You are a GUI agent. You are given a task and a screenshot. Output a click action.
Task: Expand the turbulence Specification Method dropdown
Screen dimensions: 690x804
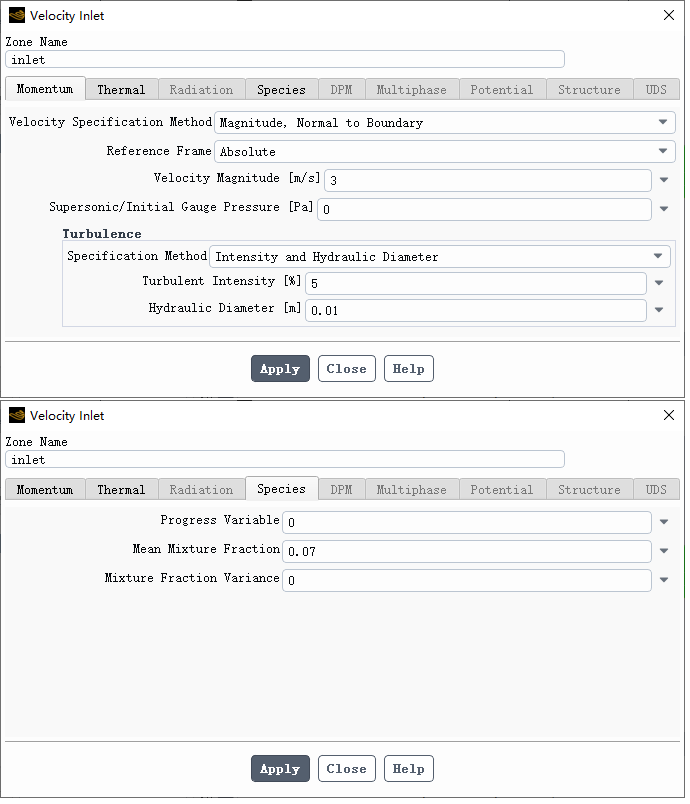pyautogui.click(x=440, y=256)
